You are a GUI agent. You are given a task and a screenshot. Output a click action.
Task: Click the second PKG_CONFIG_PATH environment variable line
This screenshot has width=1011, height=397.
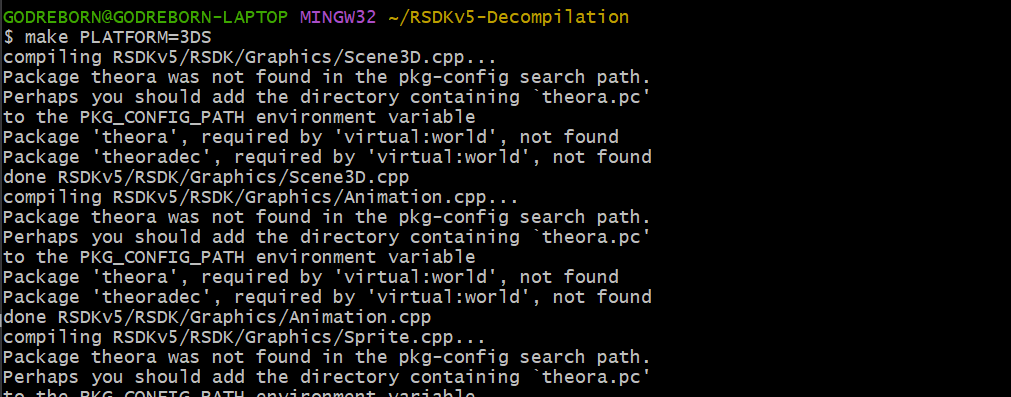[239, 257]
